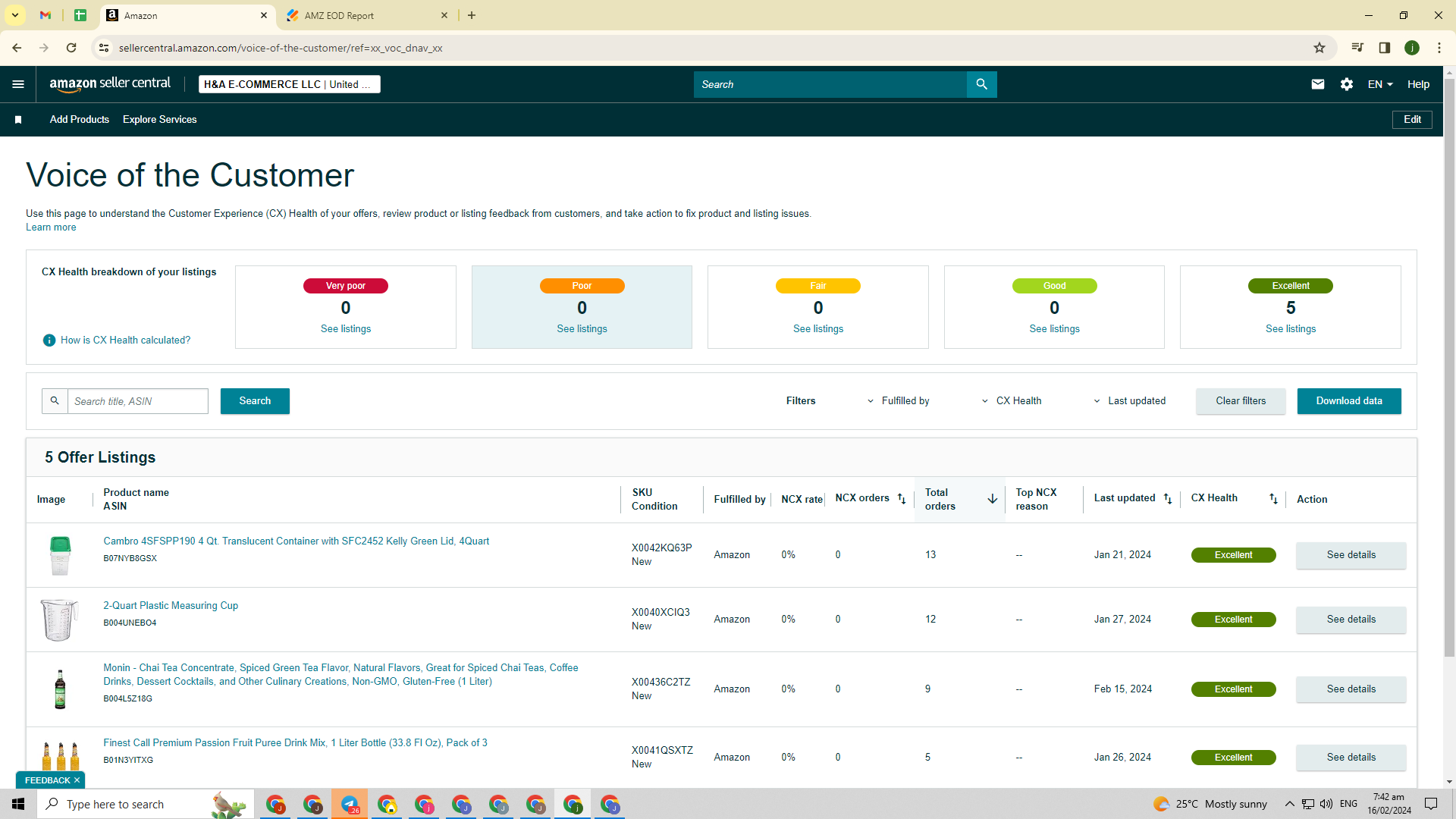See details for Cambro Translucent Container

pos(1351,555)
